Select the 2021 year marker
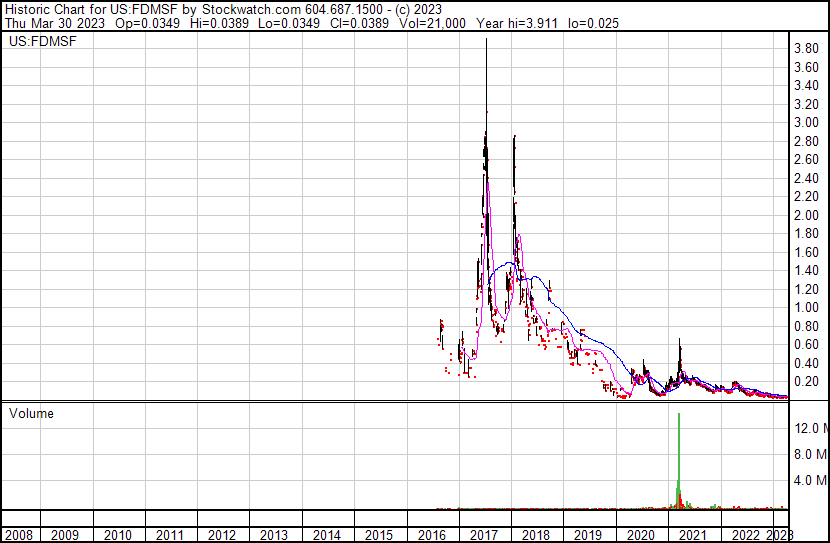 coord(692,535)
